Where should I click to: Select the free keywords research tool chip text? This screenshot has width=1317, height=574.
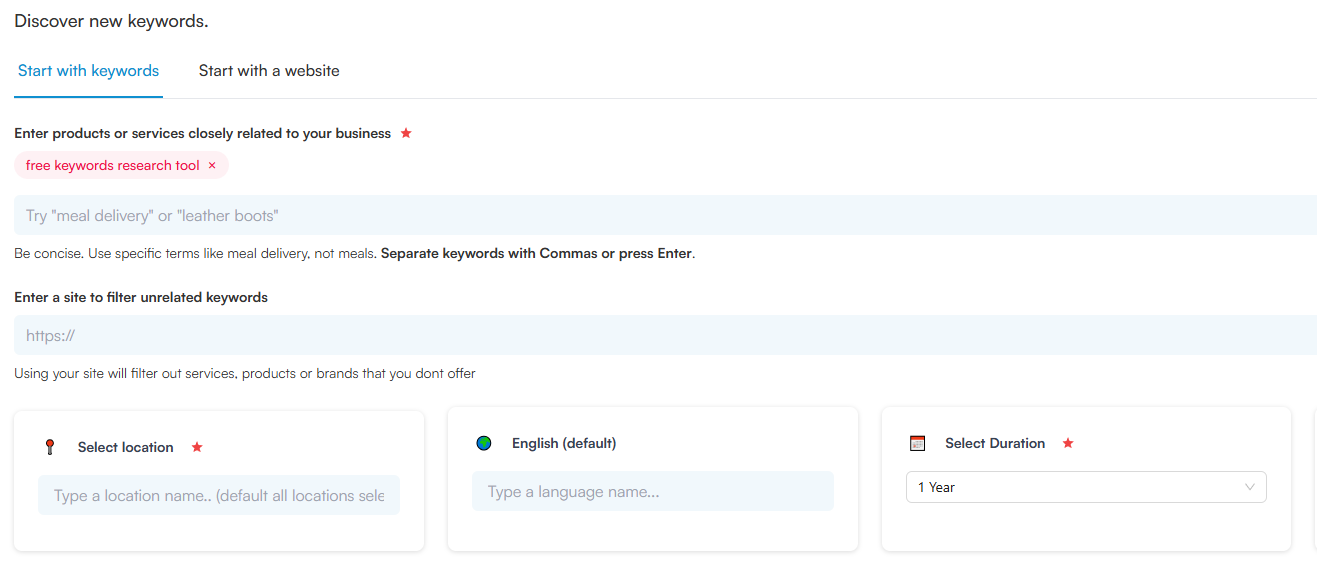point(112,166)
